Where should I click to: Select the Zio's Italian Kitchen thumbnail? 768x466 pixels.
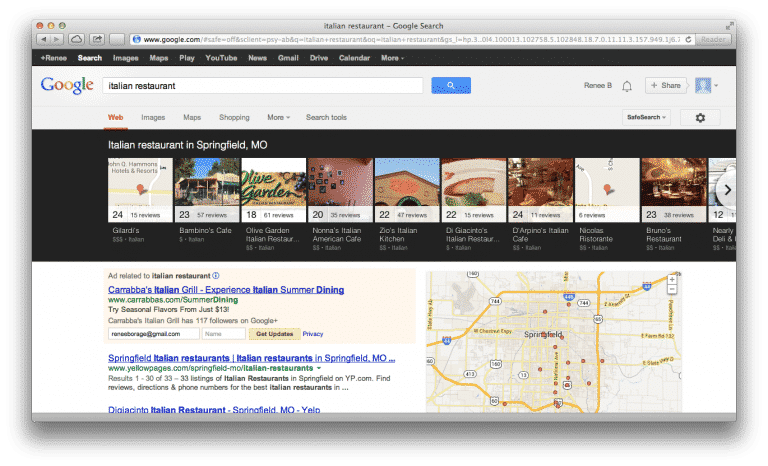(x=407, y=190)
